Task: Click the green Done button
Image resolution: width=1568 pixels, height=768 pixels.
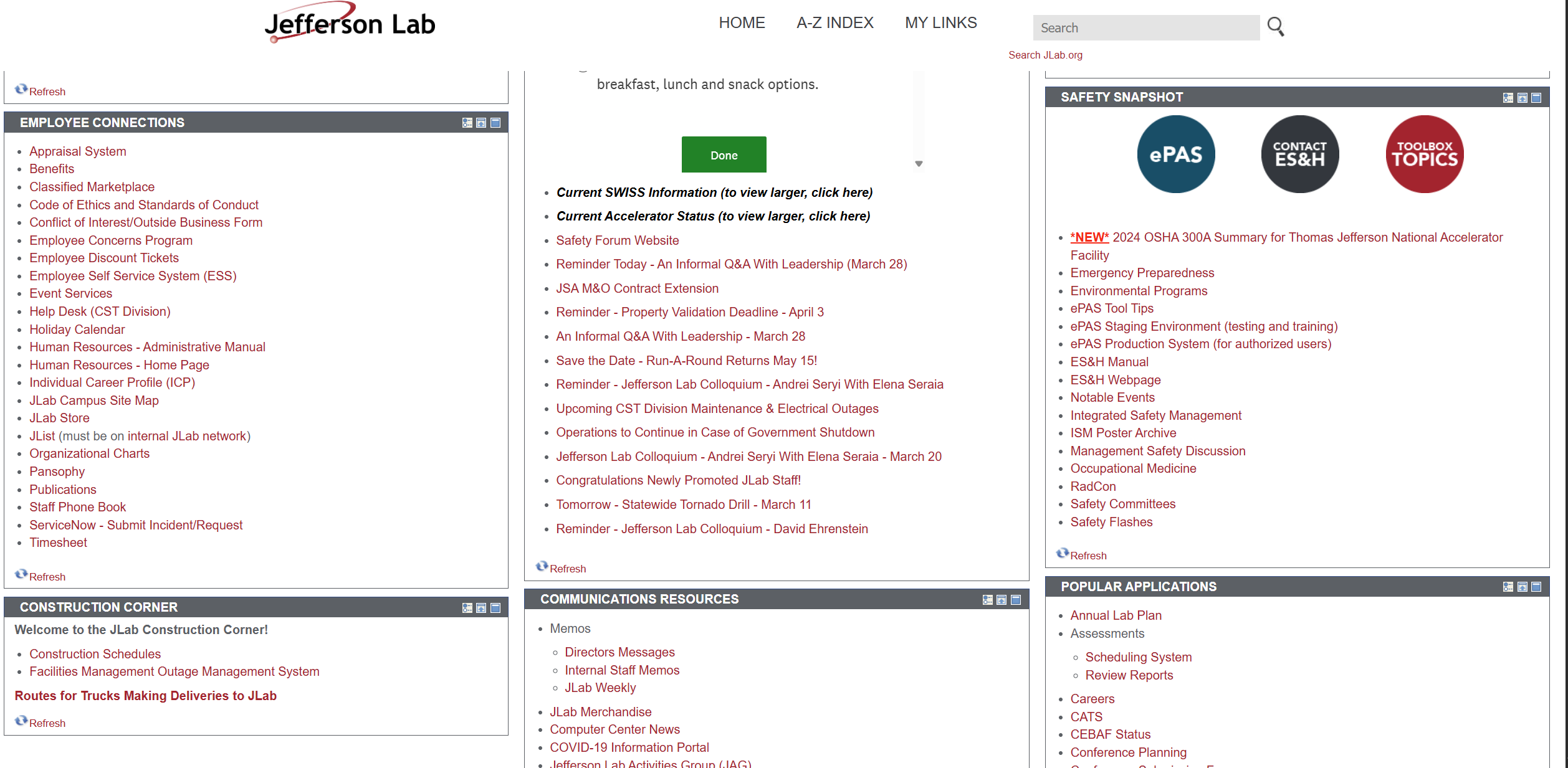Action: click(724, 154)
